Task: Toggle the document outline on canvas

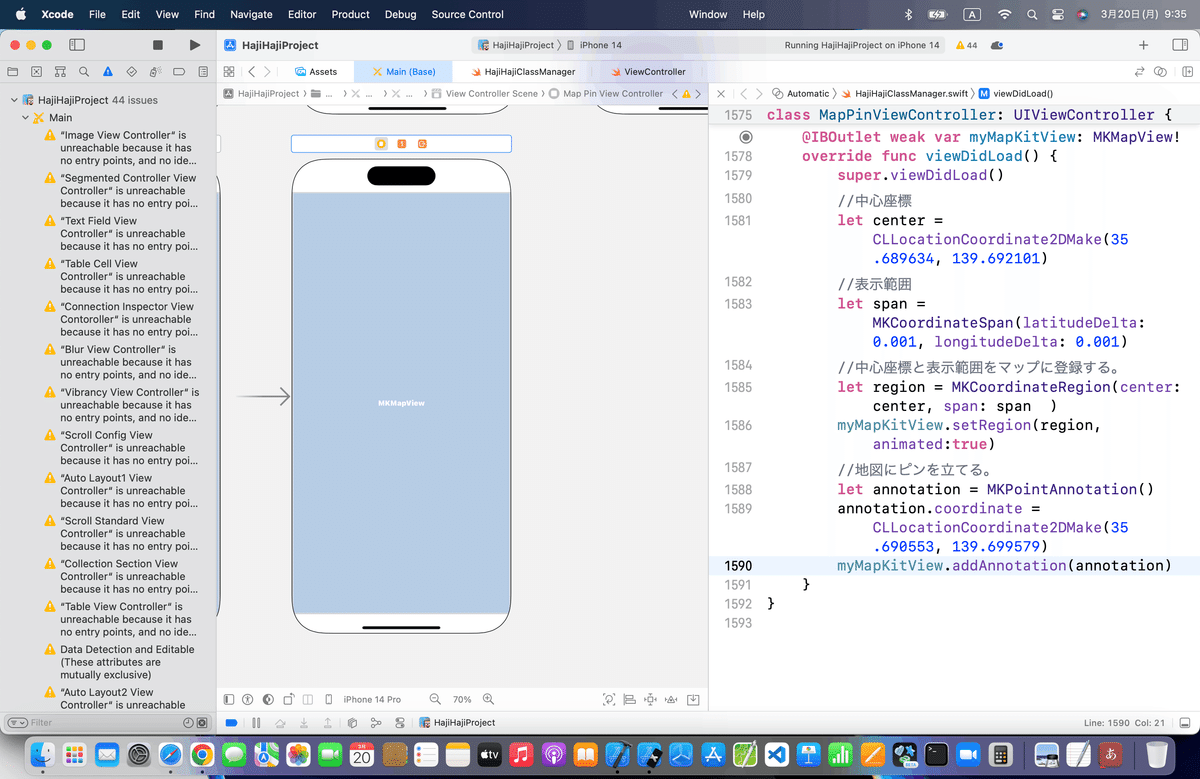Action: (x=229, y=699)
